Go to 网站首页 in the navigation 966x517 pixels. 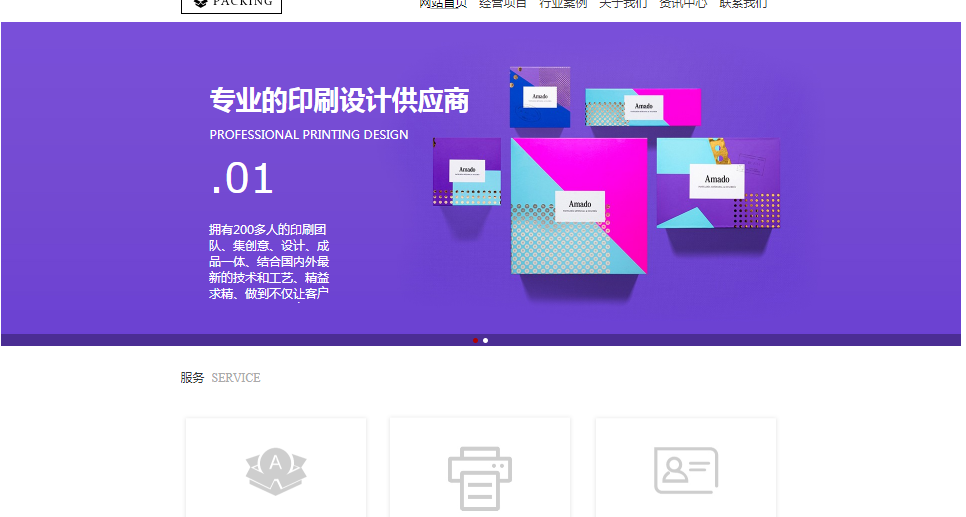click(442, 4)
